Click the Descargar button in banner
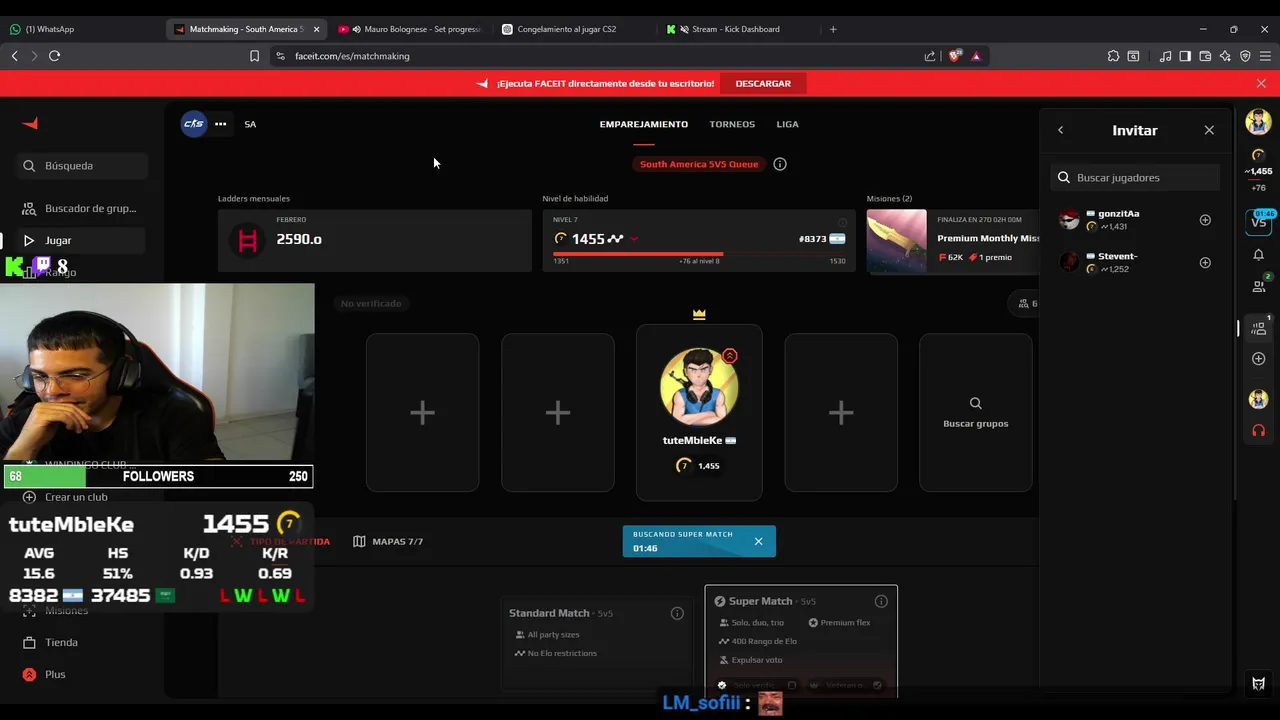 click(x=763, y=83)
